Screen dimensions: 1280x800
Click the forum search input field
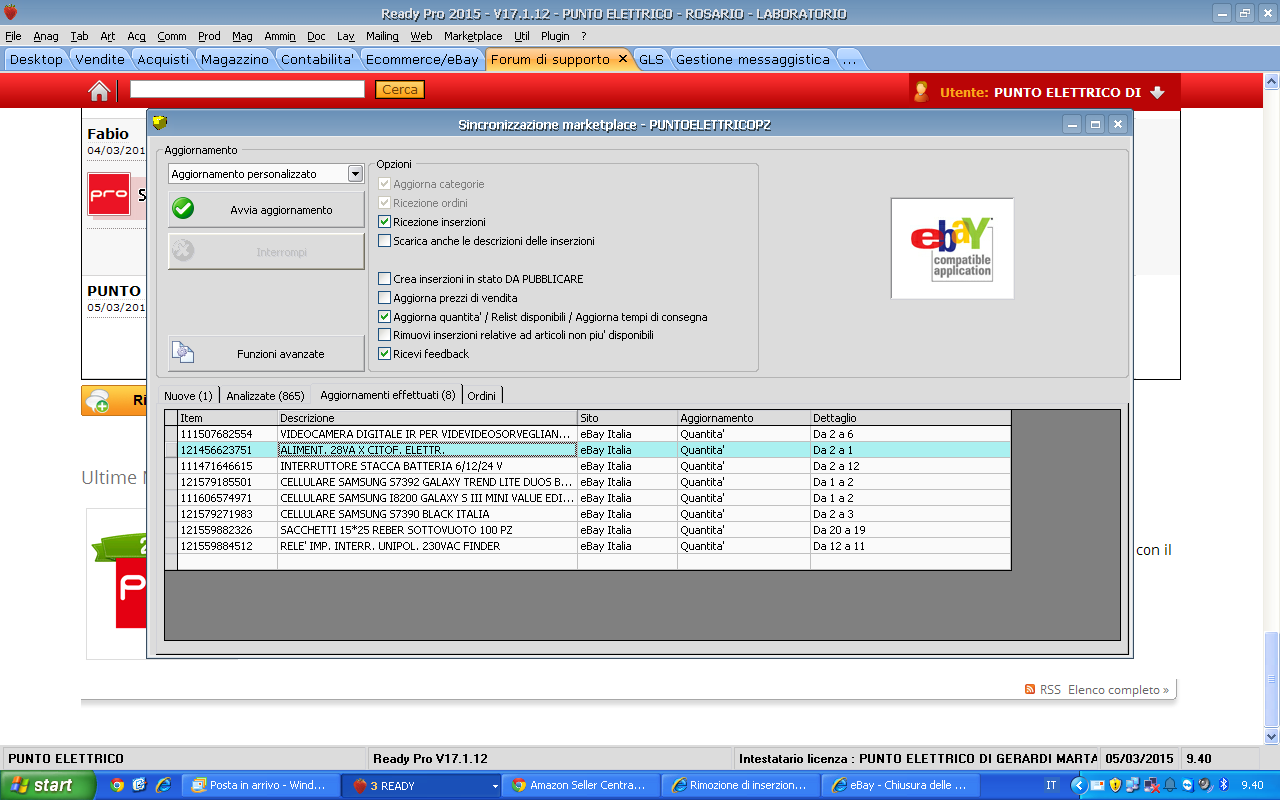pyautogui.click(x=247, y=89)
